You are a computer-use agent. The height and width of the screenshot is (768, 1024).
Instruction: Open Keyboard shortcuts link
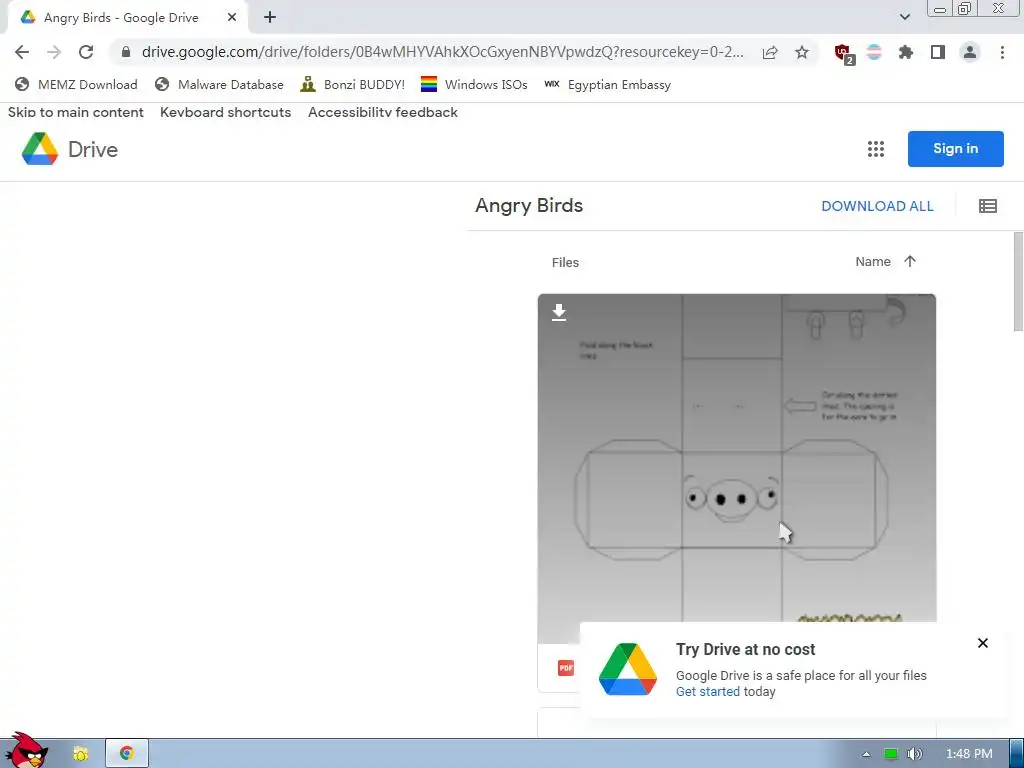pyautogui.click(x=225, y=112)
